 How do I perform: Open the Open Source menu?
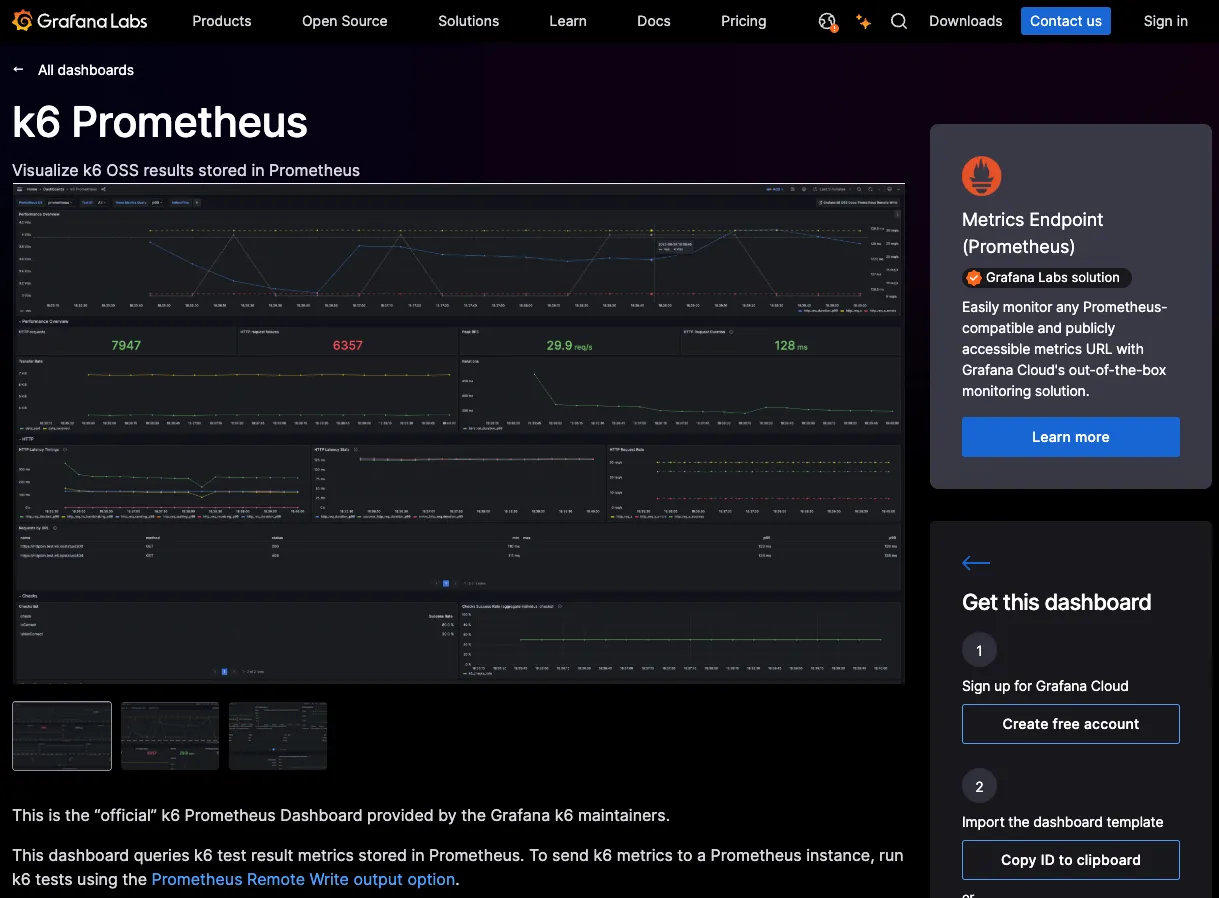pos(345,21)
